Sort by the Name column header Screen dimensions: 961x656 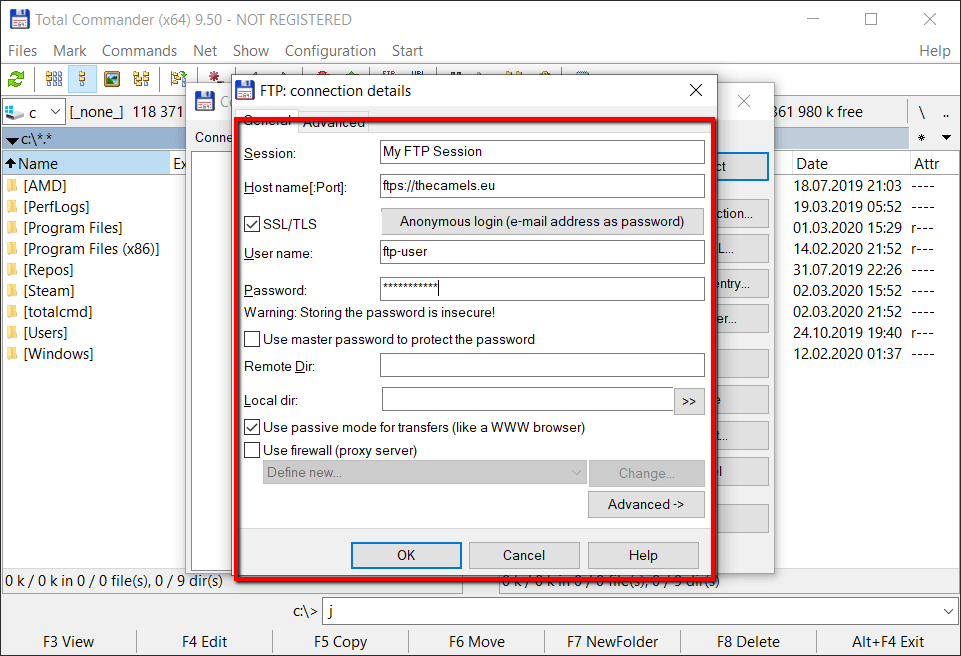tap(86, 164)
